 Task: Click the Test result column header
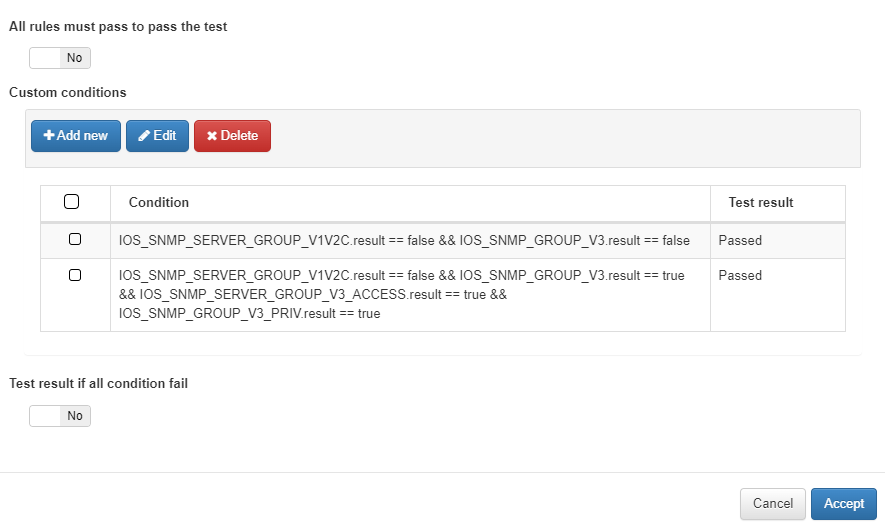[760, 202]
